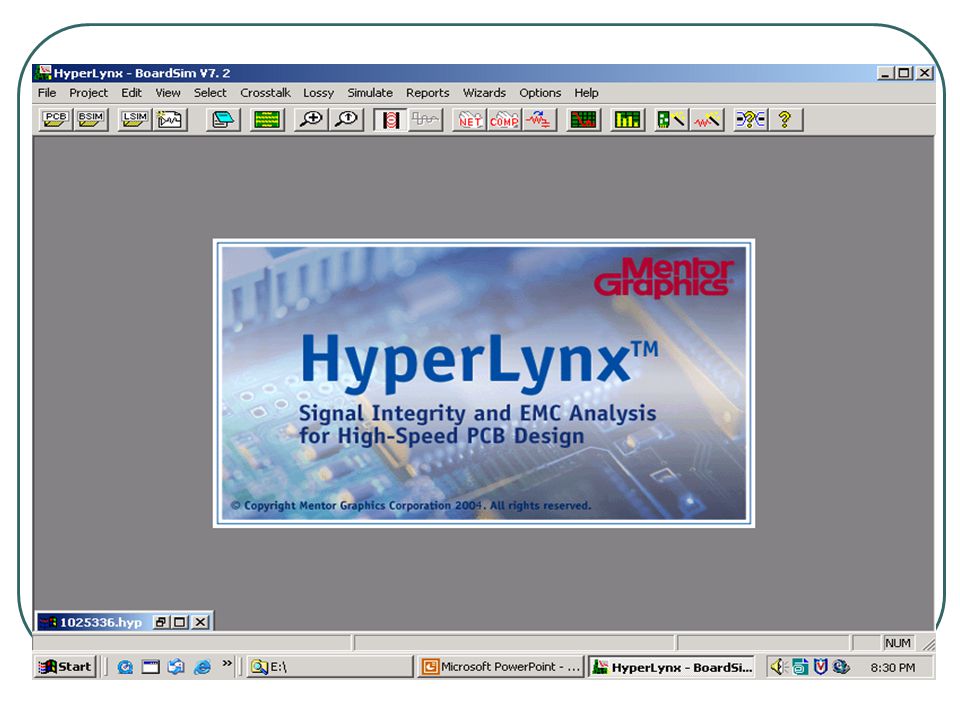Restore the minimized 1025336.hyp window
Screen dimensions: 960x720
161,622
